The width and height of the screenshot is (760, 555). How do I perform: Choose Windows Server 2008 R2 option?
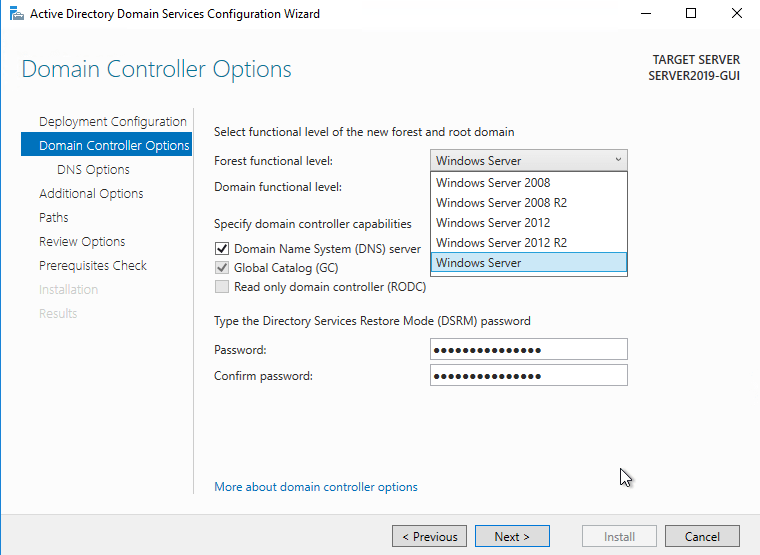529,203
